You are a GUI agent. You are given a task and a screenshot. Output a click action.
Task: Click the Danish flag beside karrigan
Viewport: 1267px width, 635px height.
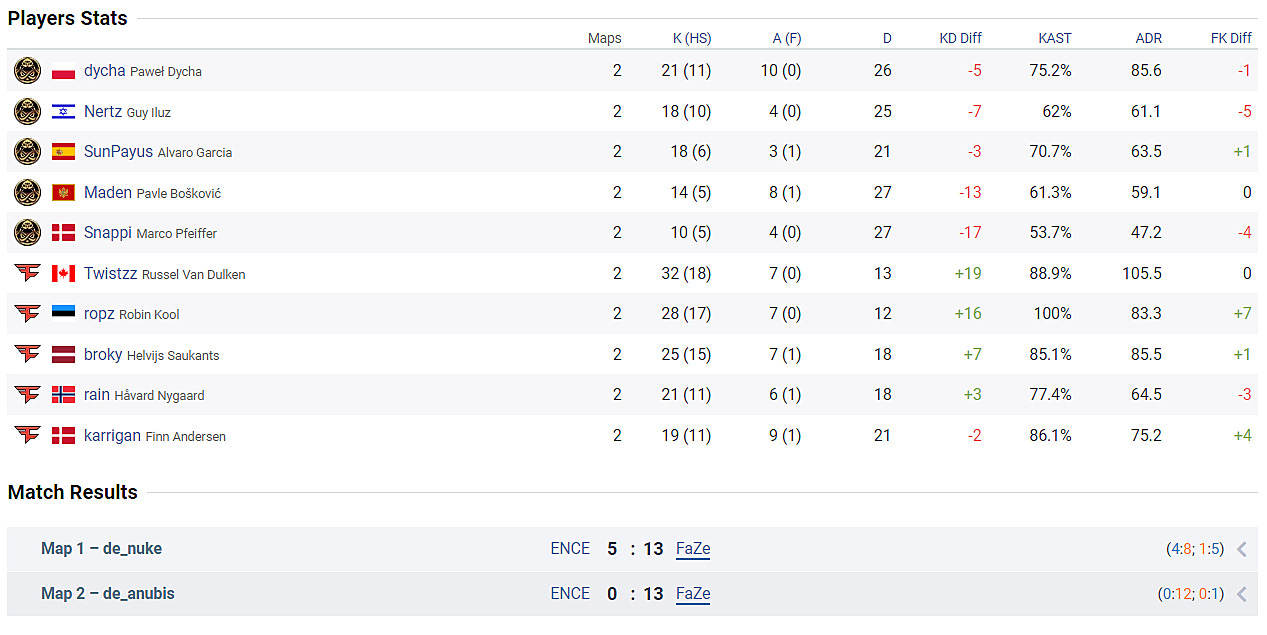pos(63,435)
